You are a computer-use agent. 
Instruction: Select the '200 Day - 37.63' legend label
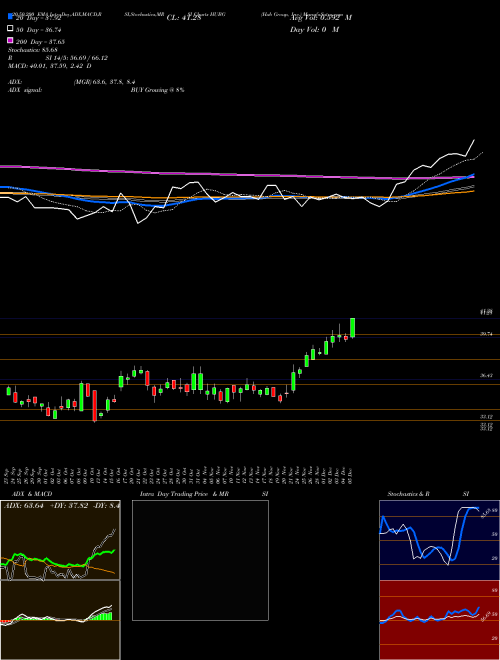40,42
